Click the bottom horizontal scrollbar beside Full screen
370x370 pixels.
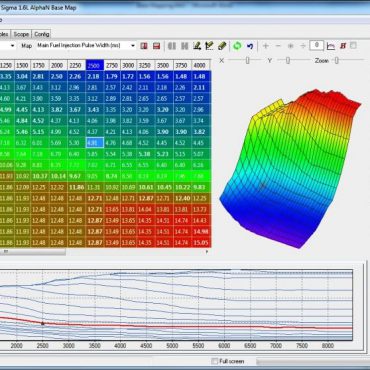313,361
